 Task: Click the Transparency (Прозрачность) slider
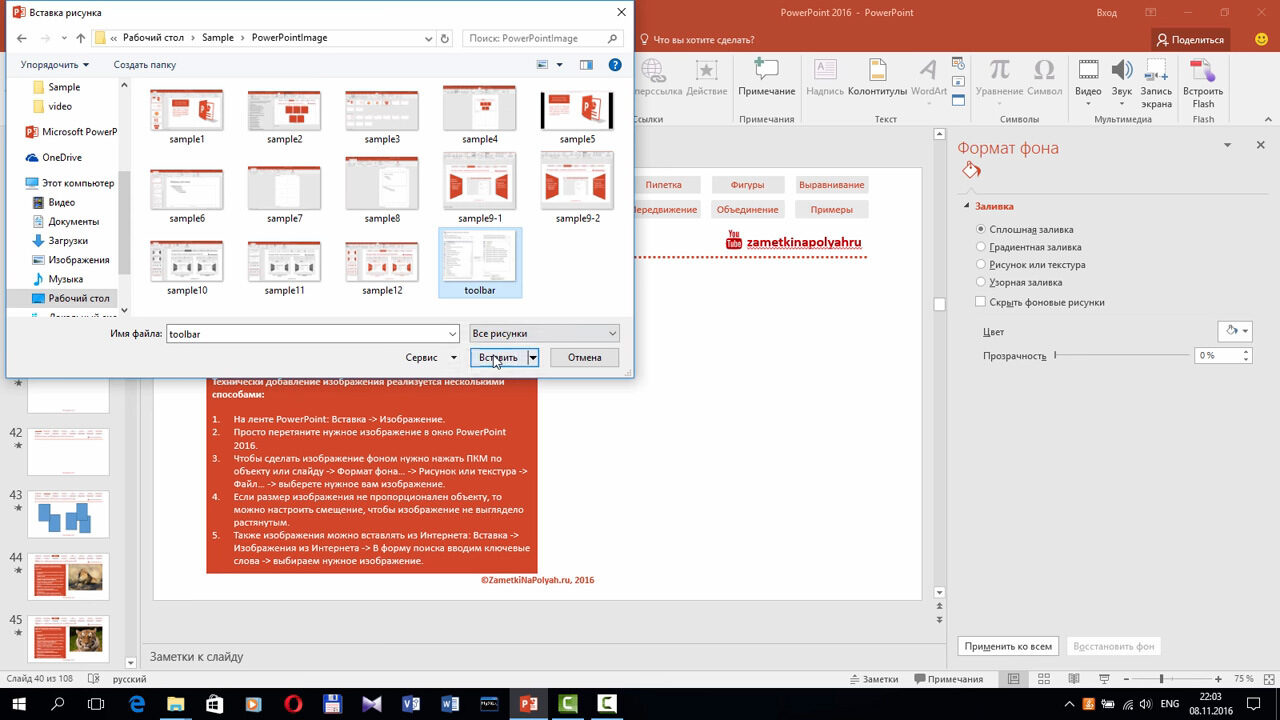pyautogui.click(x=1120, y=355)
